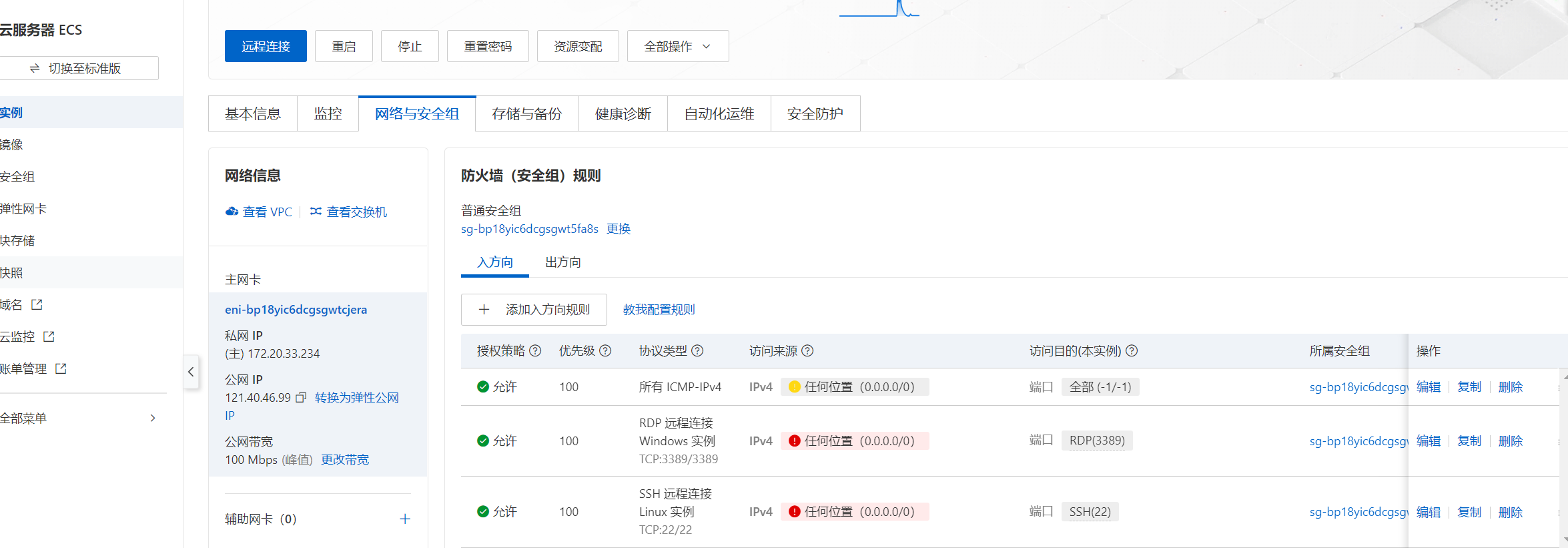Go to the 自动化运维 tab
The image size is (1568, 548).
point(719,114)
